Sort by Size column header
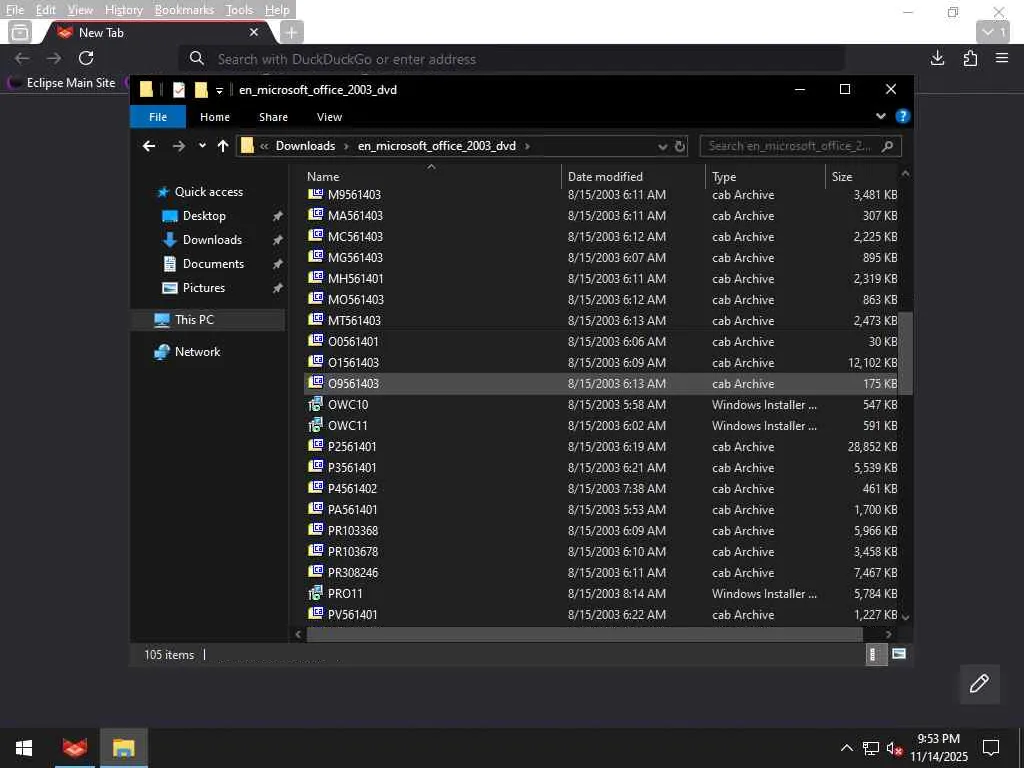Image resolution: width=1024 pixels, height=768 pixels. click(863, 176)
